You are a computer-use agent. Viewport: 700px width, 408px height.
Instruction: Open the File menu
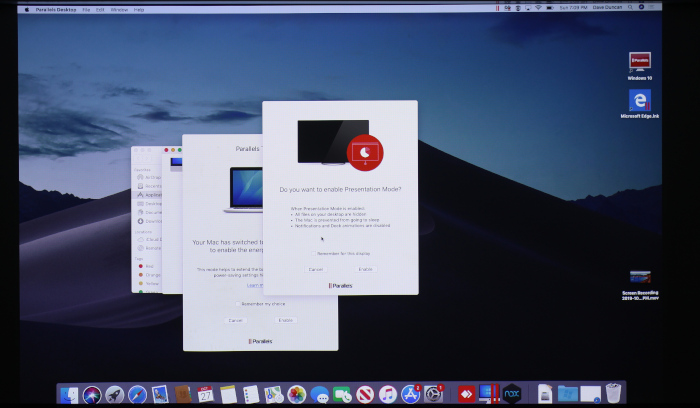(86, 9)
